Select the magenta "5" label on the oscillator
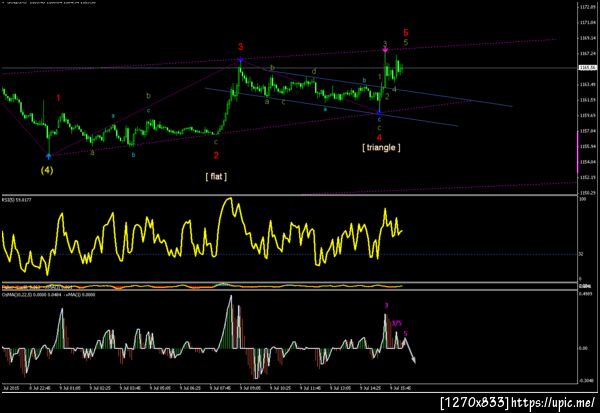The width and height of the screenshot is (600, 413). (405, 333)
